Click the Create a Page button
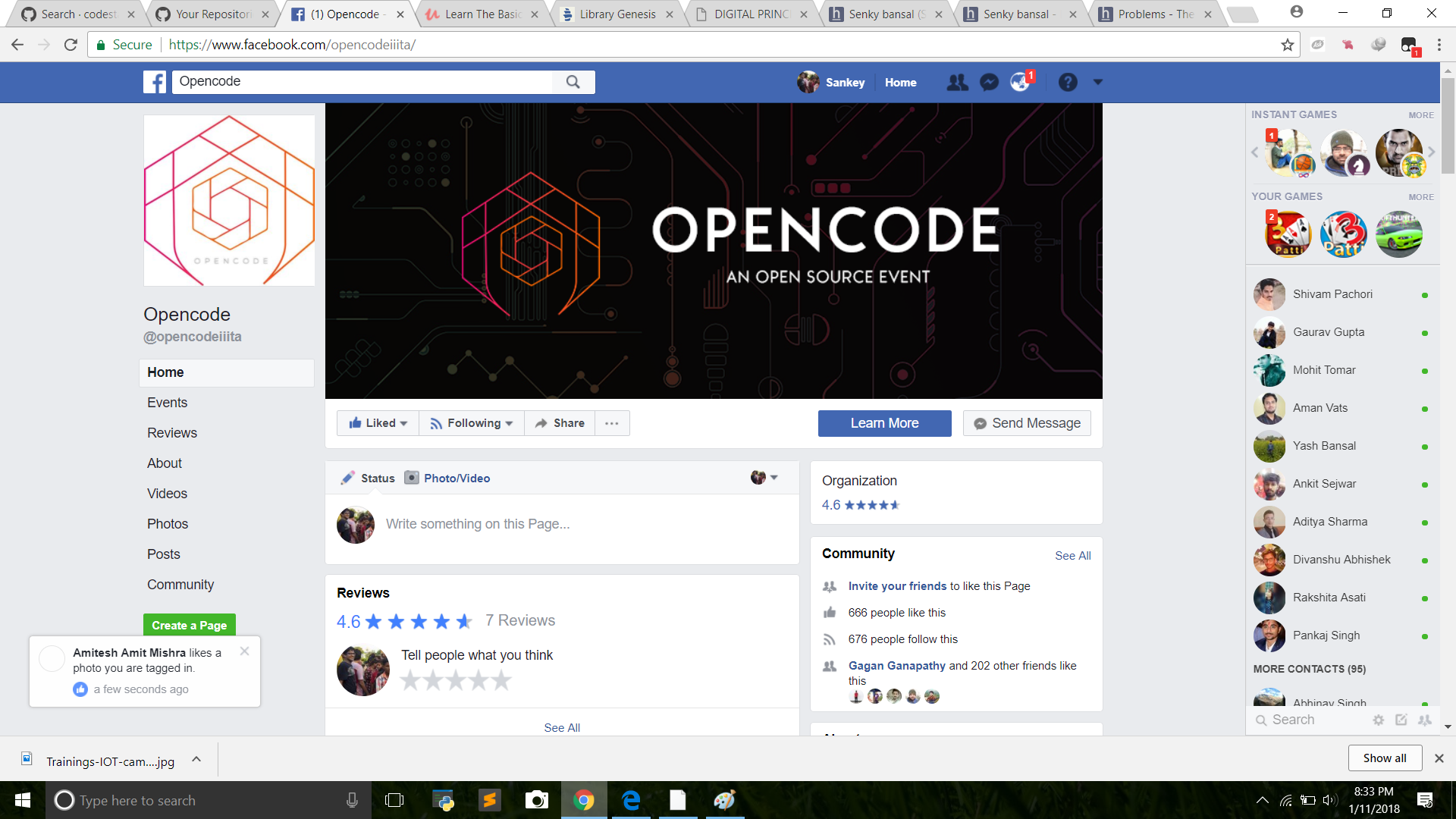The height and width of the screenshot is (819, 1456). point(188,625)
